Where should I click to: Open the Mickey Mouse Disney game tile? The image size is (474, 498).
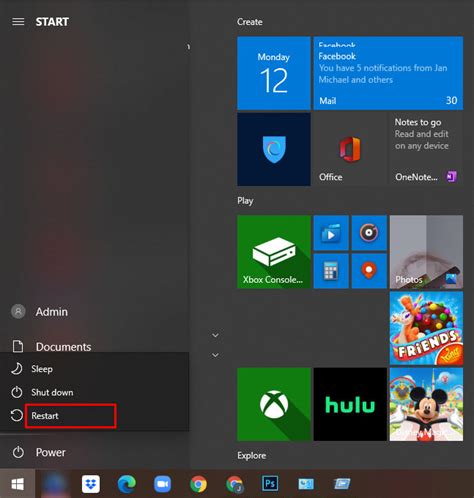426,404
